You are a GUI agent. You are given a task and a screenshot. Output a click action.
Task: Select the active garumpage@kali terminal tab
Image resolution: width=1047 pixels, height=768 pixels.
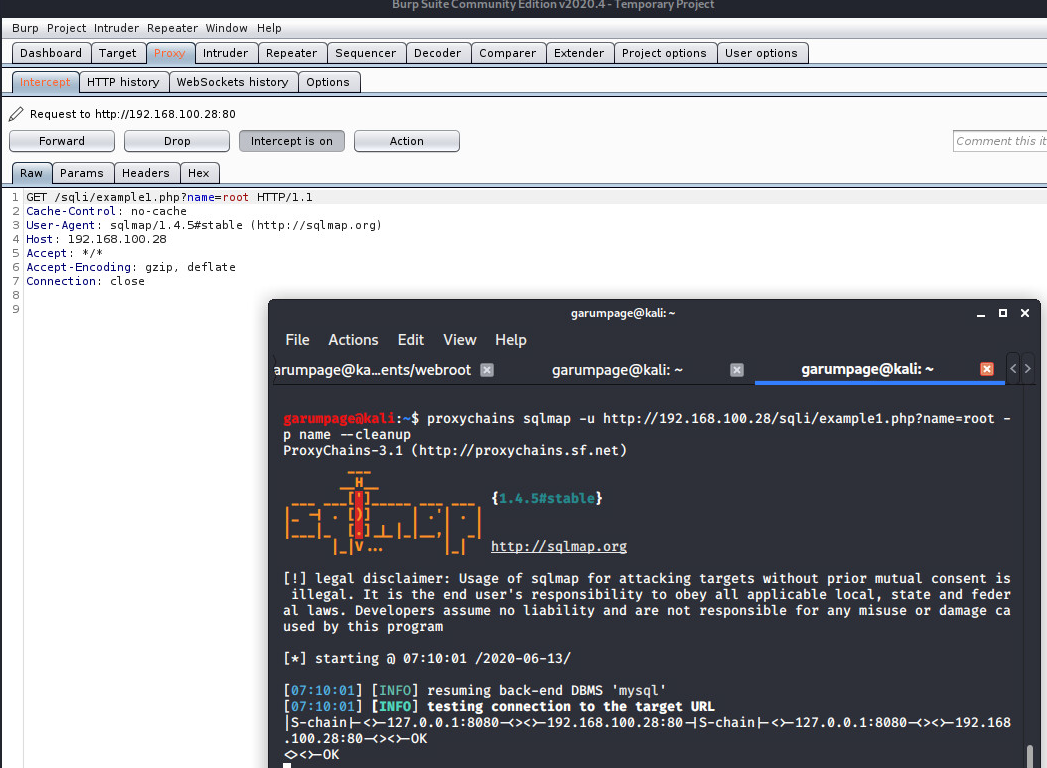click(867, 369)
